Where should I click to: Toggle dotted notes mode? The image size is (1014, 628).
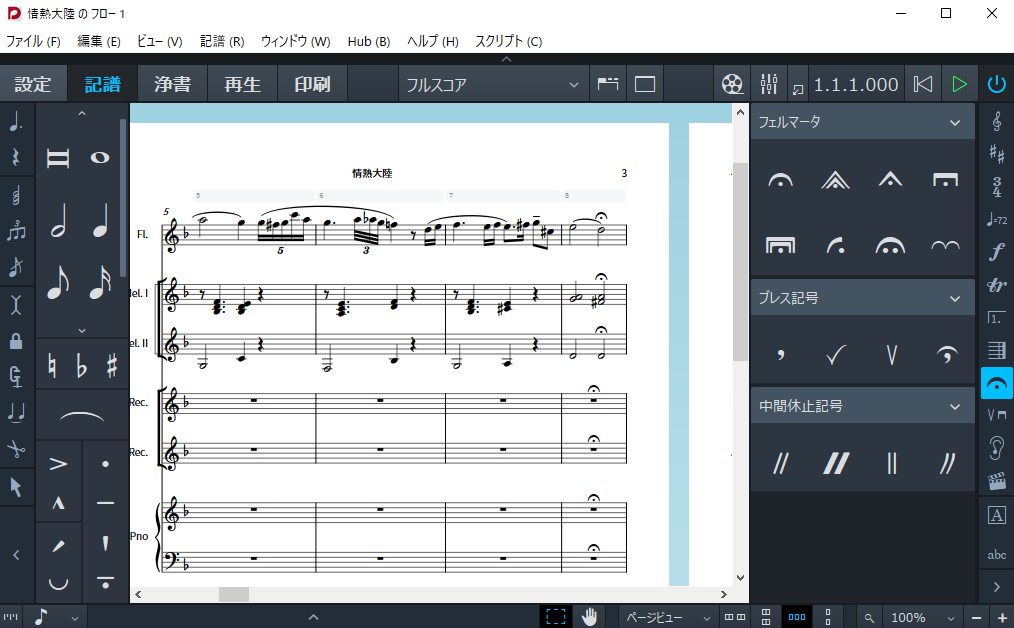pos(16,121)
